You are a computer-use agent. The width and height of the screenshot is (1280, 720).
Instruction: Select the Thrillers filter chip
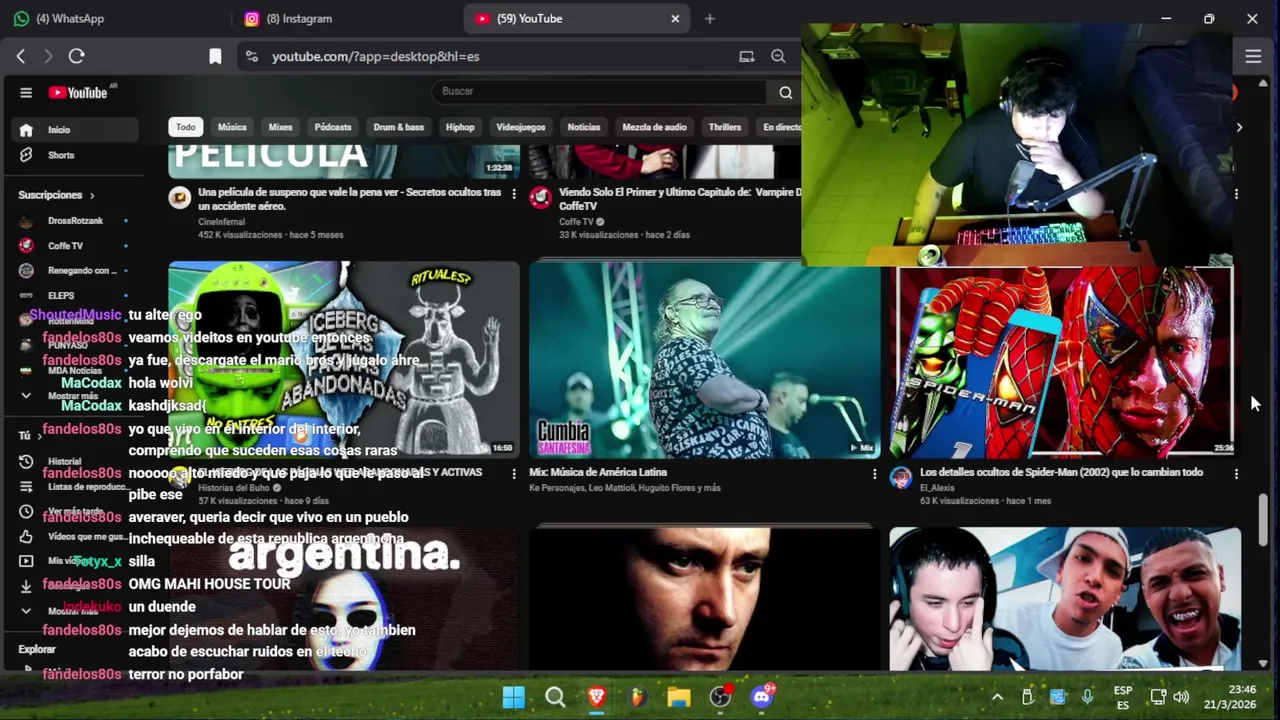point(725,127)
